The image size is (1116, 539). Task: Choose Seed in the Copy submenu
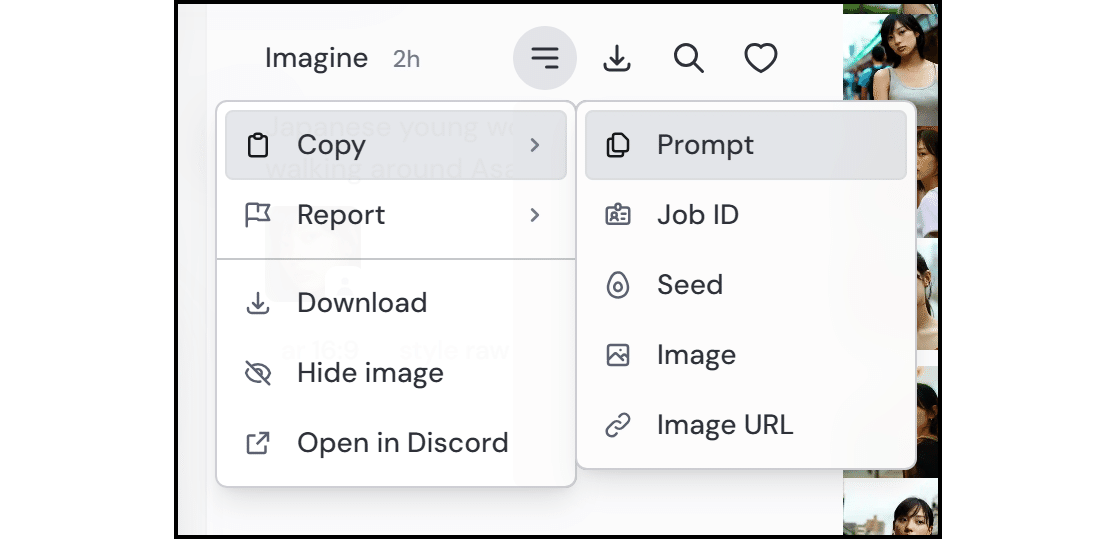[x=689, y=285]
